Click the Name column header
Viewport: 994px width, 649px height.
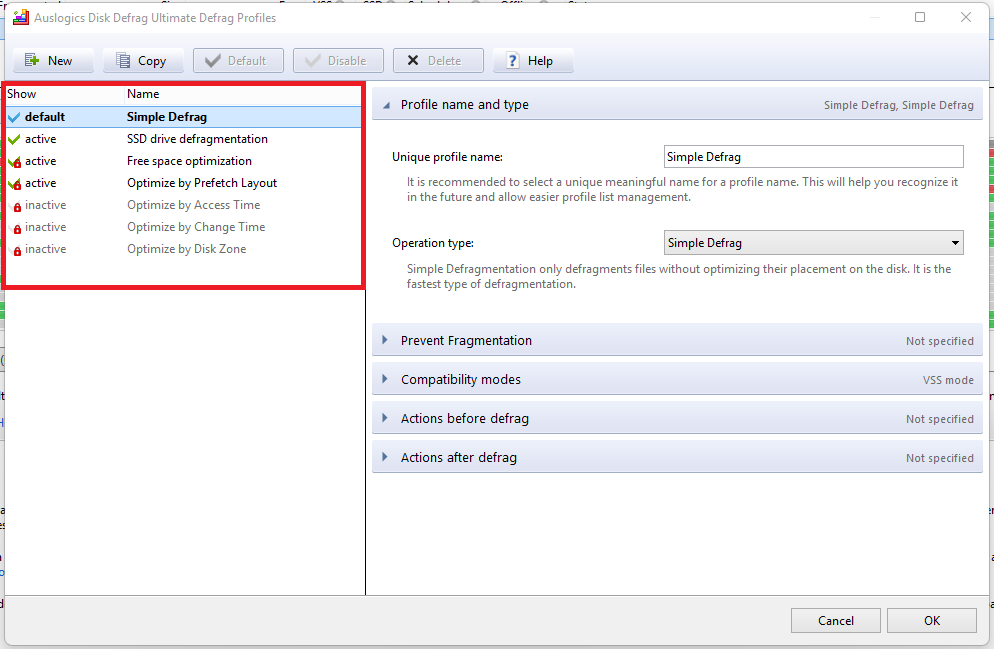pyautogui.click(x=243, y=94)
